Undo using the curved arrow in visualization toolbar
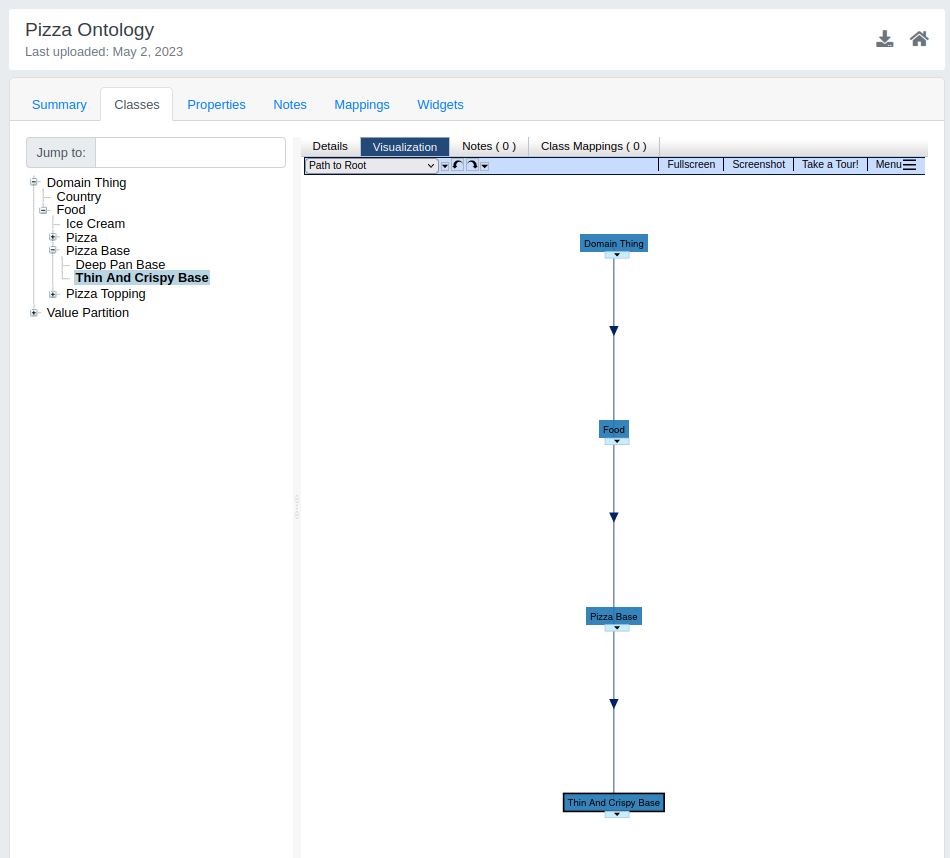Viewport: 950px width, 858px height. tap(457, 165)
